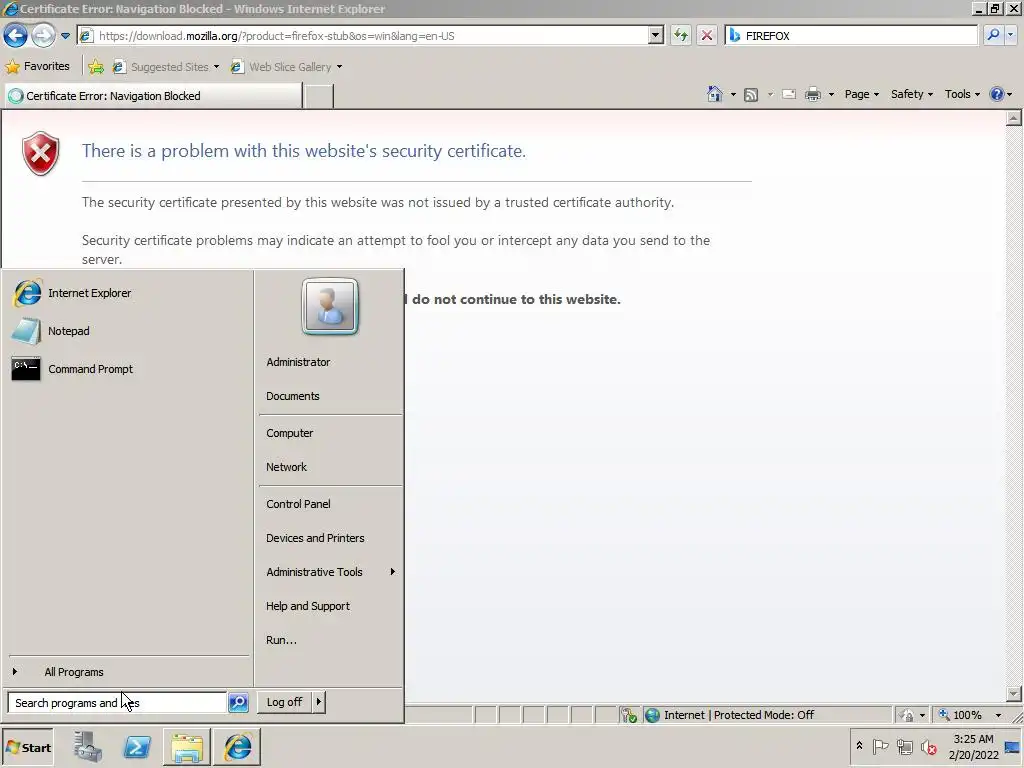1024x768 pixels.
Task: Expand Web Slice Gallery dropdown arrow
Action: [339, 67]
